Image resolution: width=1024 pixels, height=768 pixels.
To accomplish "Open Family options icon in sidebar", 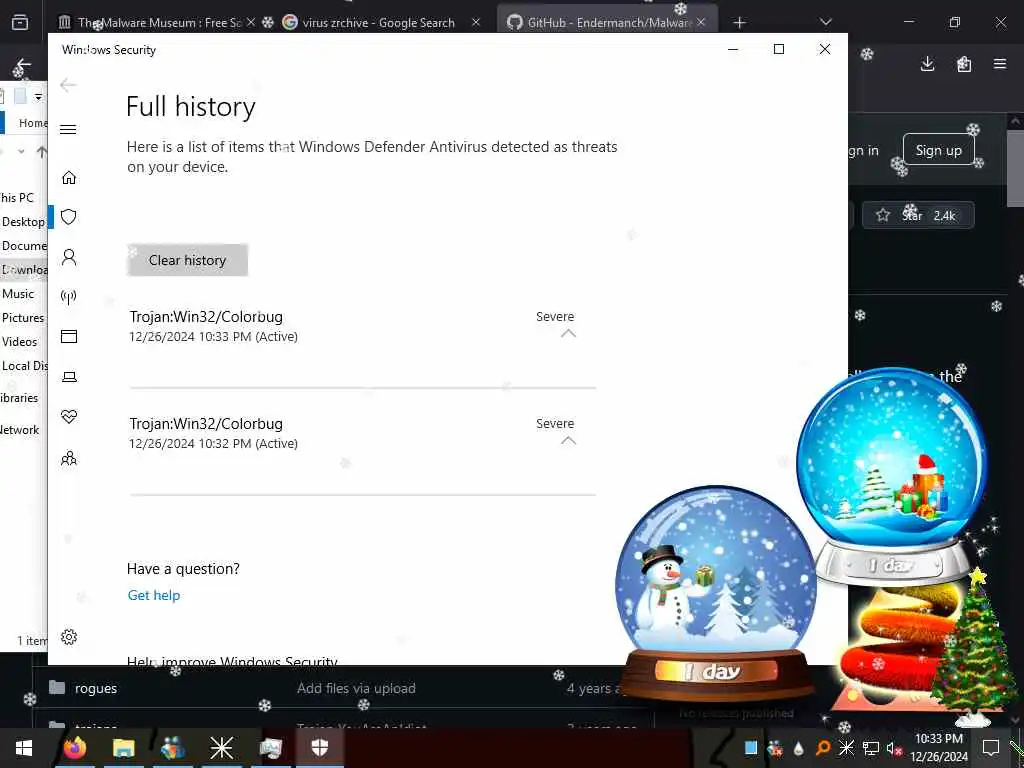I will coord(69,458).
